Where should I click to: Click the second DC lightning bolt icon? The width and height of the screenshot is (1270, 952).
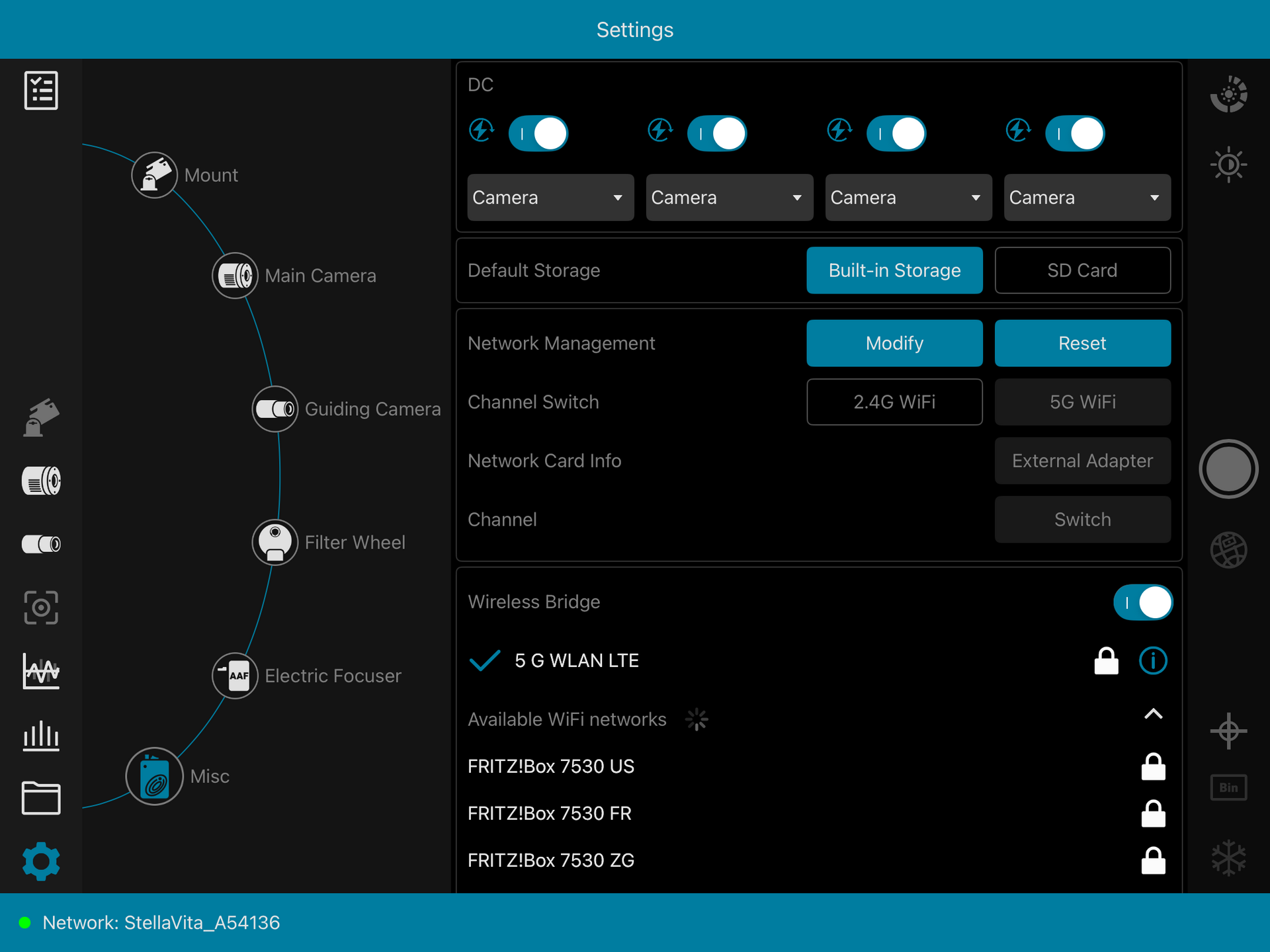pyautogui.click(x=660, y=130)
